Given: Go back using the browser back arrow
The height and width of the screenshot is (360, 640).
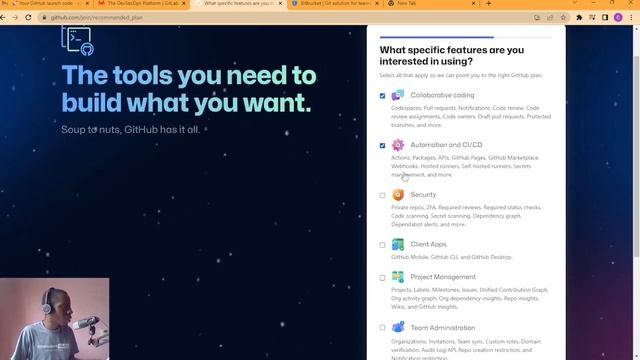Looking at the screenshot, I should pos(3,18).
